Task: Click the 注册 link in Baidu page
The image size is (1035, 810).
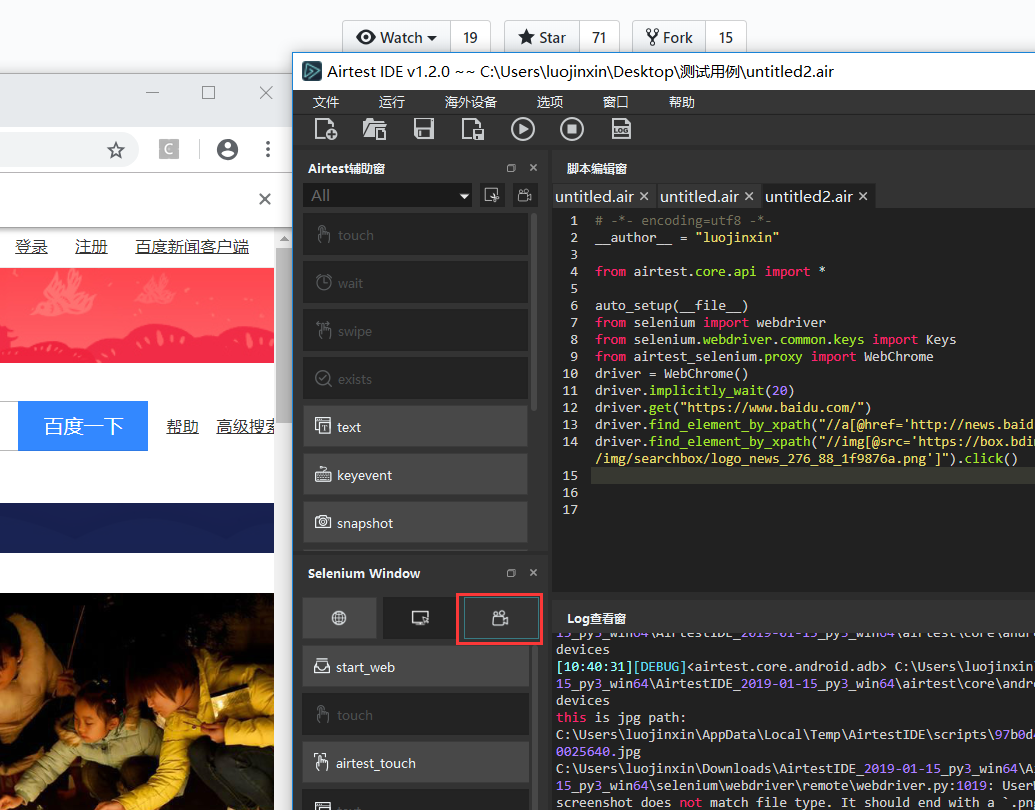Action: coord(91,247)
